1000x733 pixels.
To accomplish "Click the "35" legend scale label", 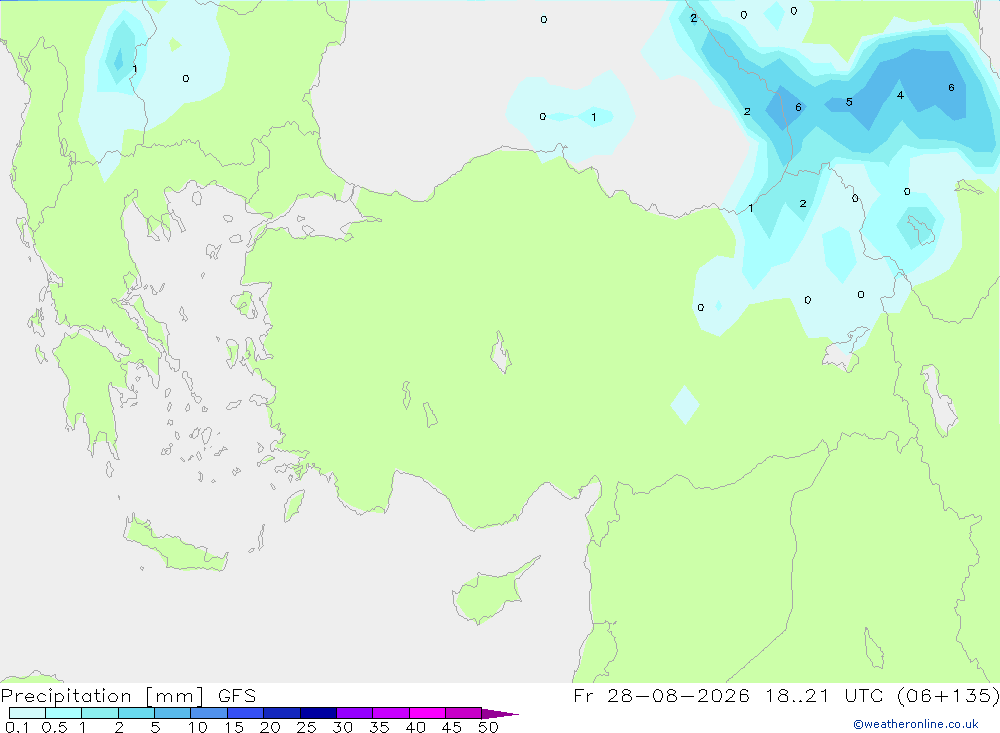I will [379, 727].
